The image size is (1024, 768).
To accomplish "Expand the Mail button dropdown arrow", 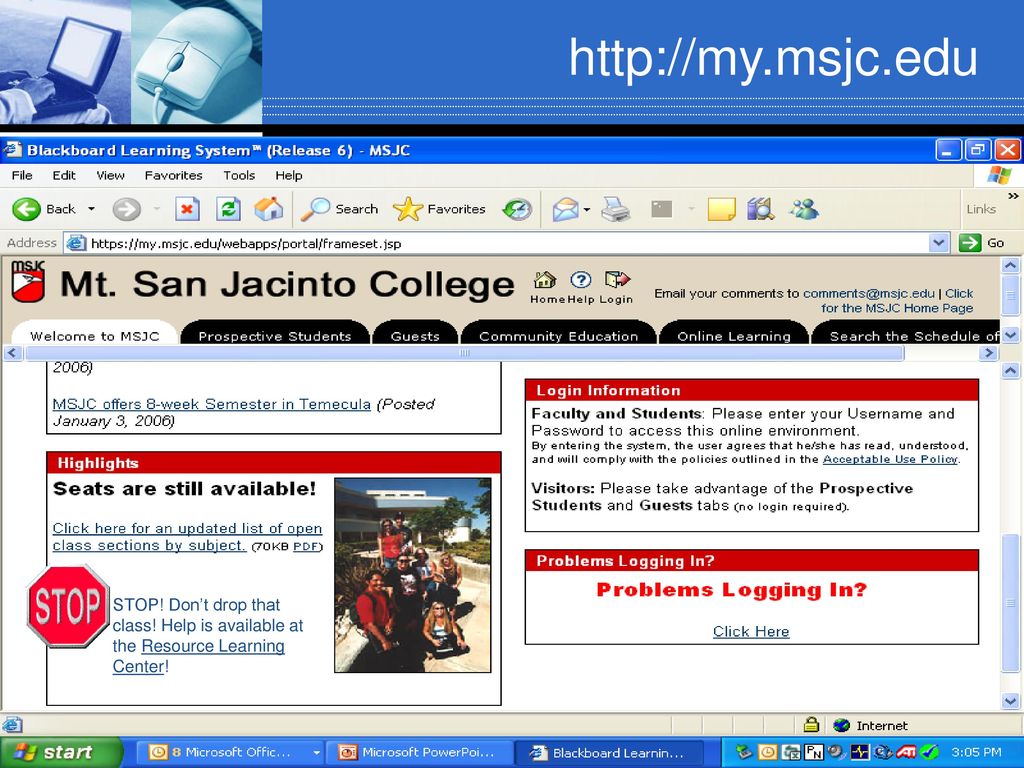I will pos(586,210).
